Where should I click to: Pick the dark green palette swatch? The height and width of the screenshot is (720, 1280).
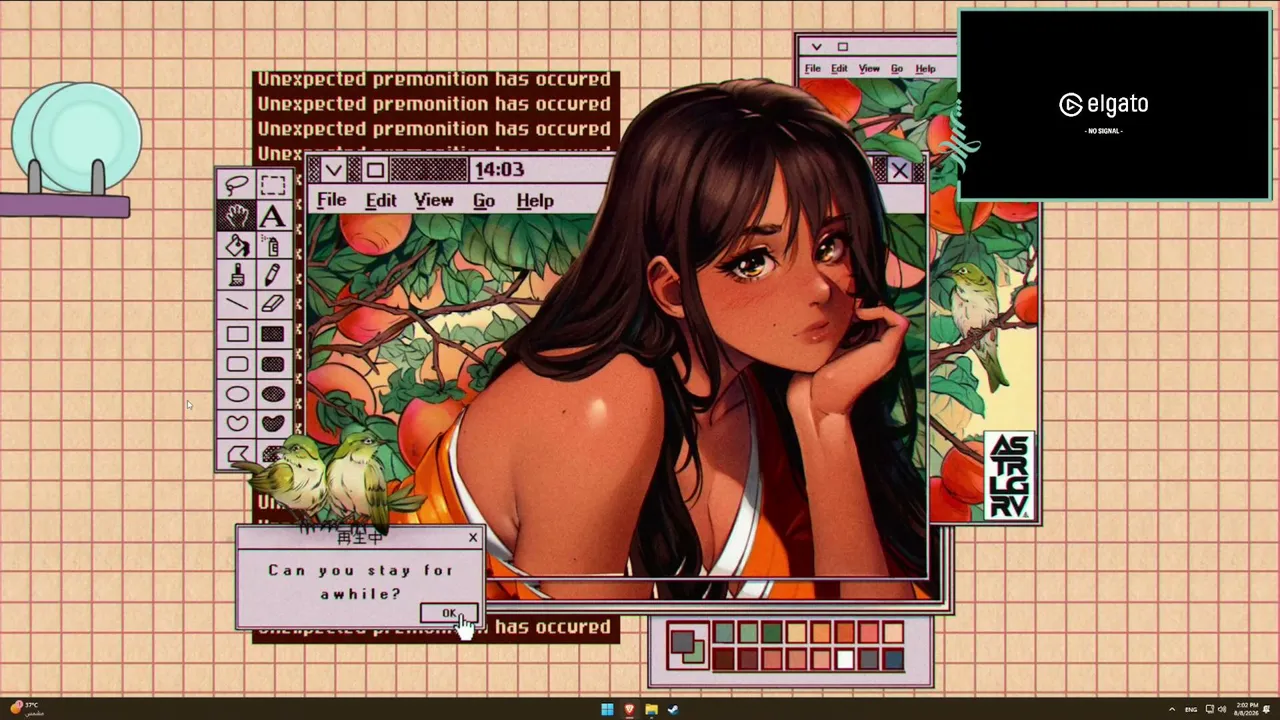(x=772, y=632)
